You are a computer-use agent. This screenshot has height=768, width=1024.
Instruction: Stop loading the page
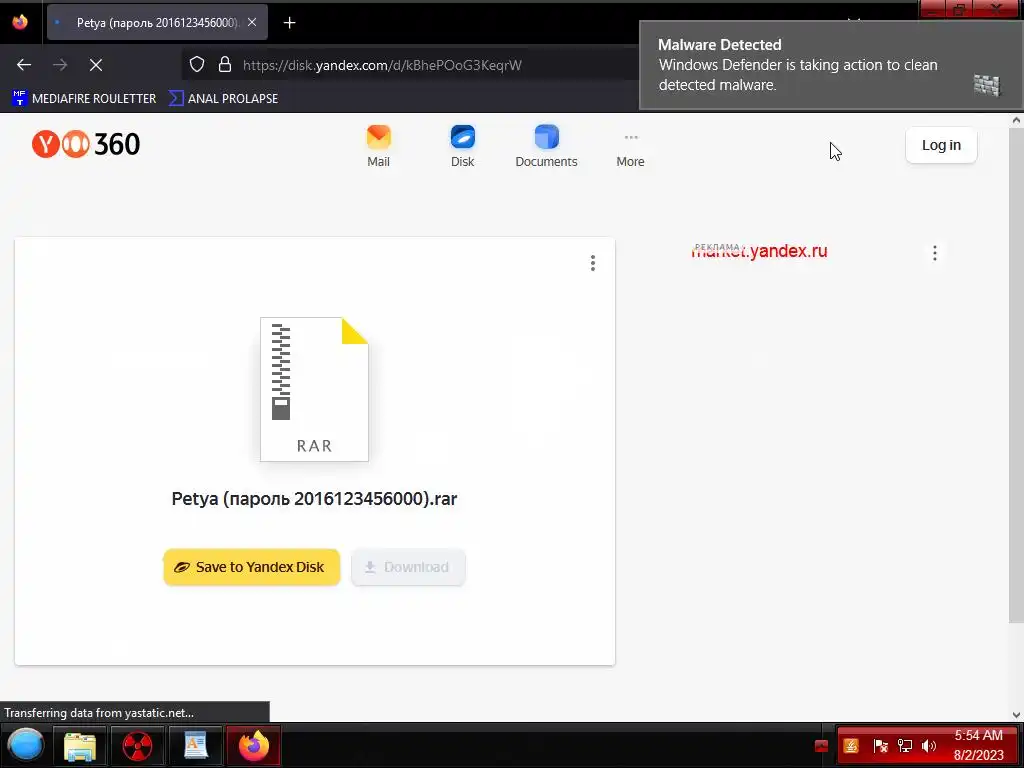pos(96,65)
